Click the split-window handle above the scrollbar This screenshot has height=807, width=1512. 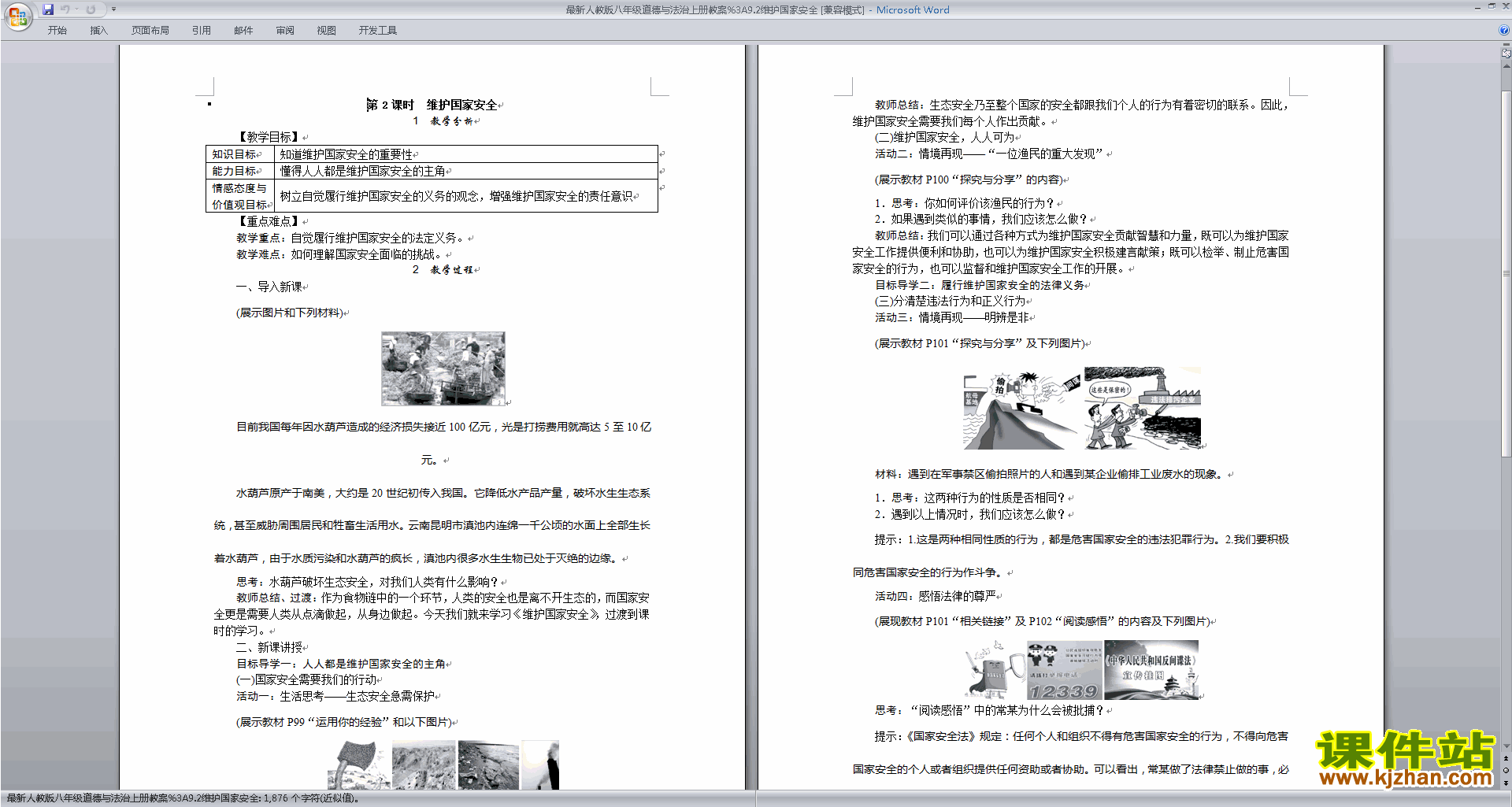1506,46
